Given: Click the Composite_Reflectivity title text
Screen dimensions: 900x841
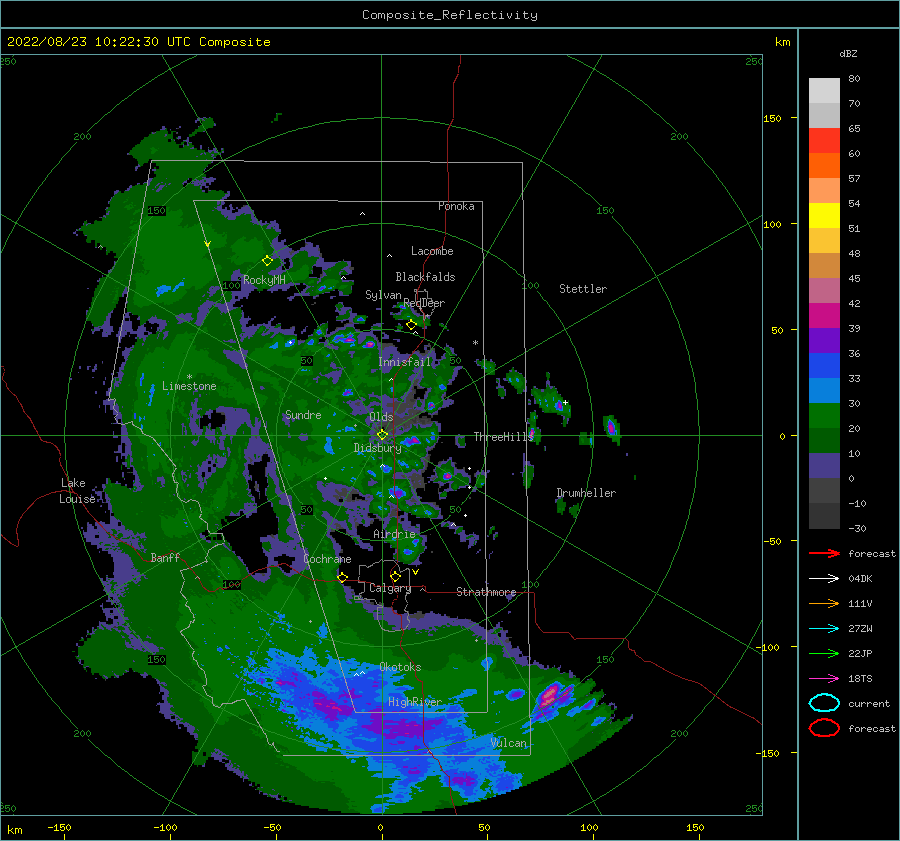Looking at the screenshot, I should pos(450,15).
